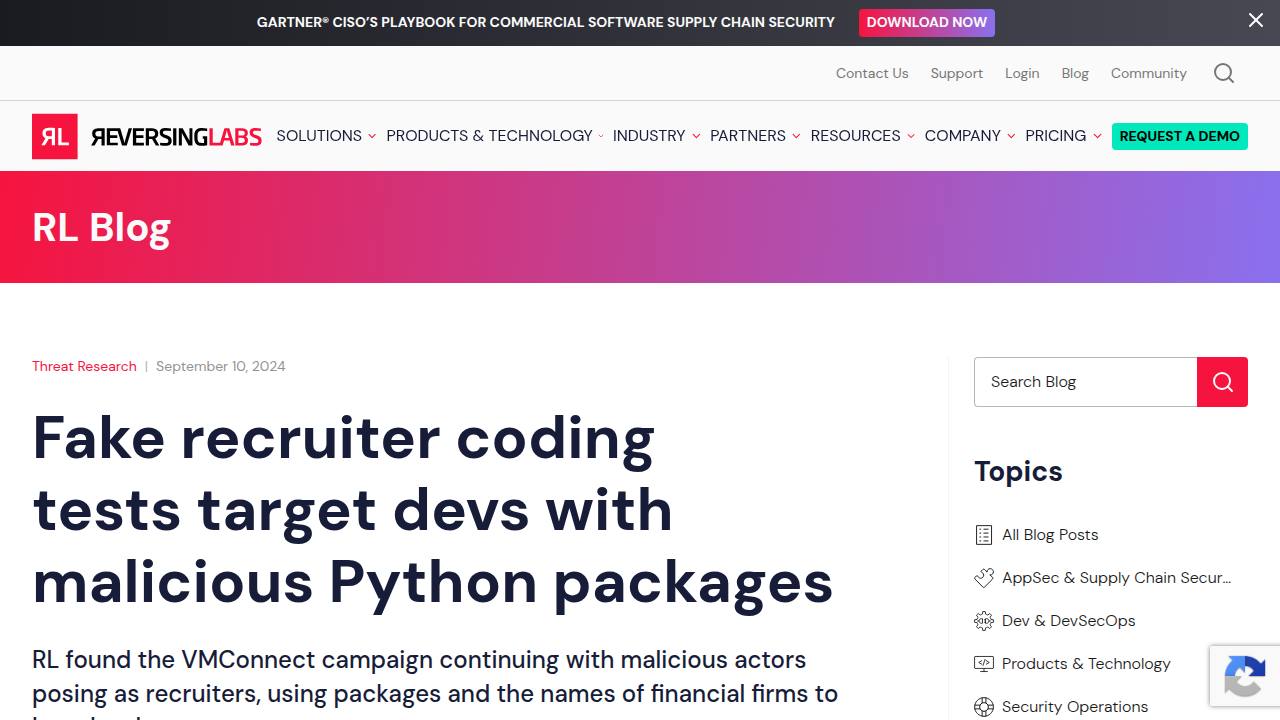Screen dimensions: 1280x720
Task: Open the Community link
Action: (1148, 73)
